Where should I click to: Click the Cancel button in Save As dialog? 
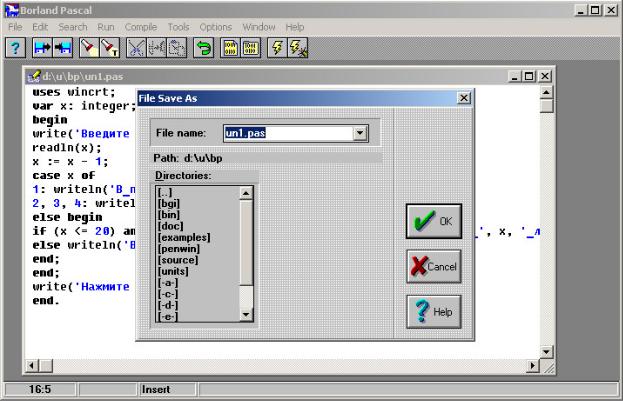click(x=434, y=266)
